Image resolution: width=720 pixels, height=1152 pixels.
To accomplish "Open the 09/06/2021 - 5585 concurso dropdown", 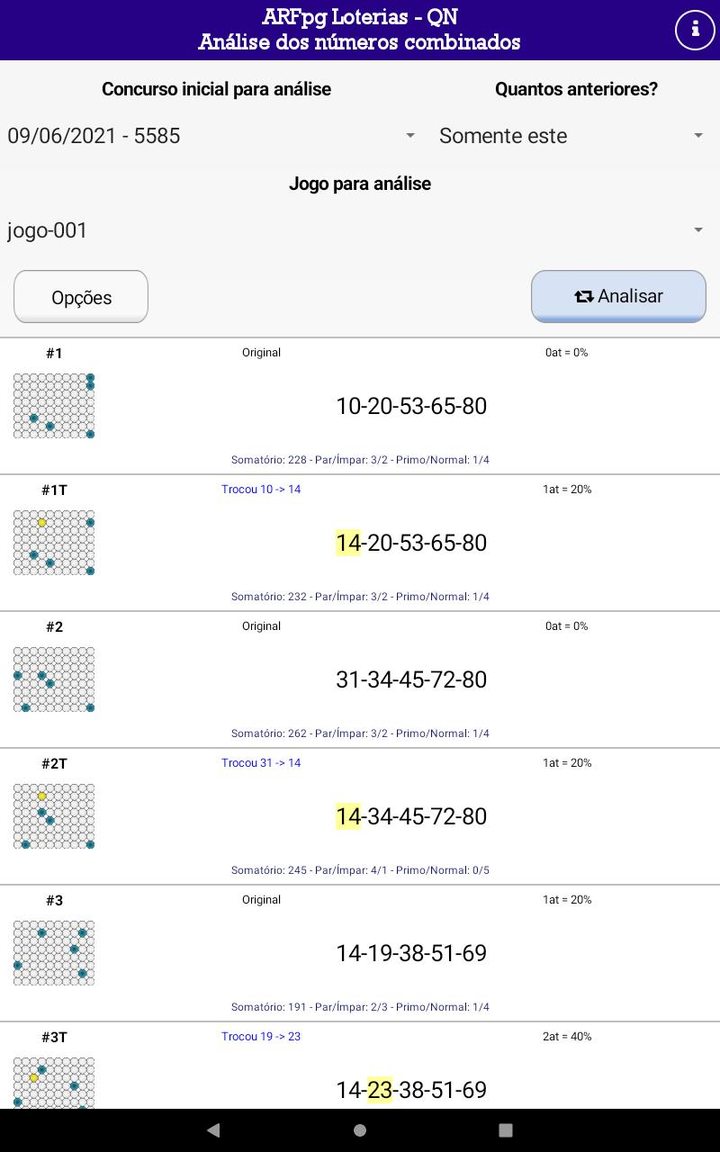I will (x=210, y=135).
